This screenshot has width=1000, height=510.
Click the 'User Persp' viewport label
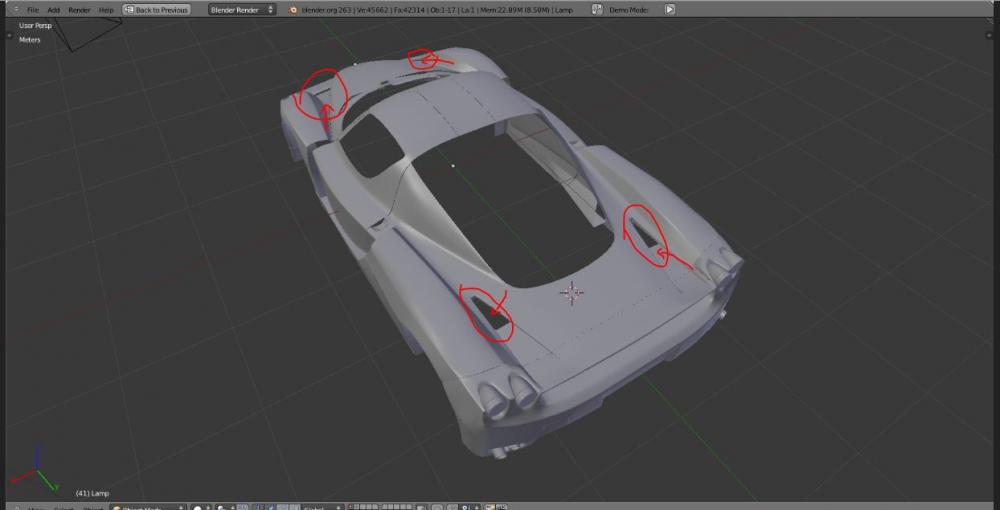35,26
